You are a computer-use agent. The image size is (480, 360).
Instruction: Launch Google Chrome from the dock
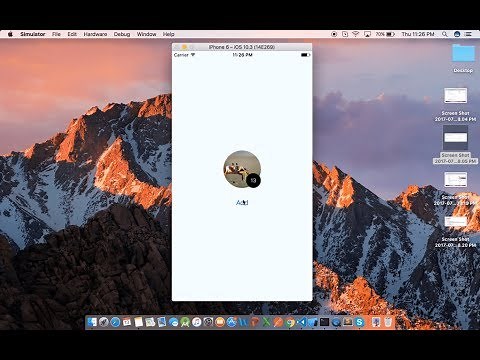pyautogui.click(x=290, y=322)
